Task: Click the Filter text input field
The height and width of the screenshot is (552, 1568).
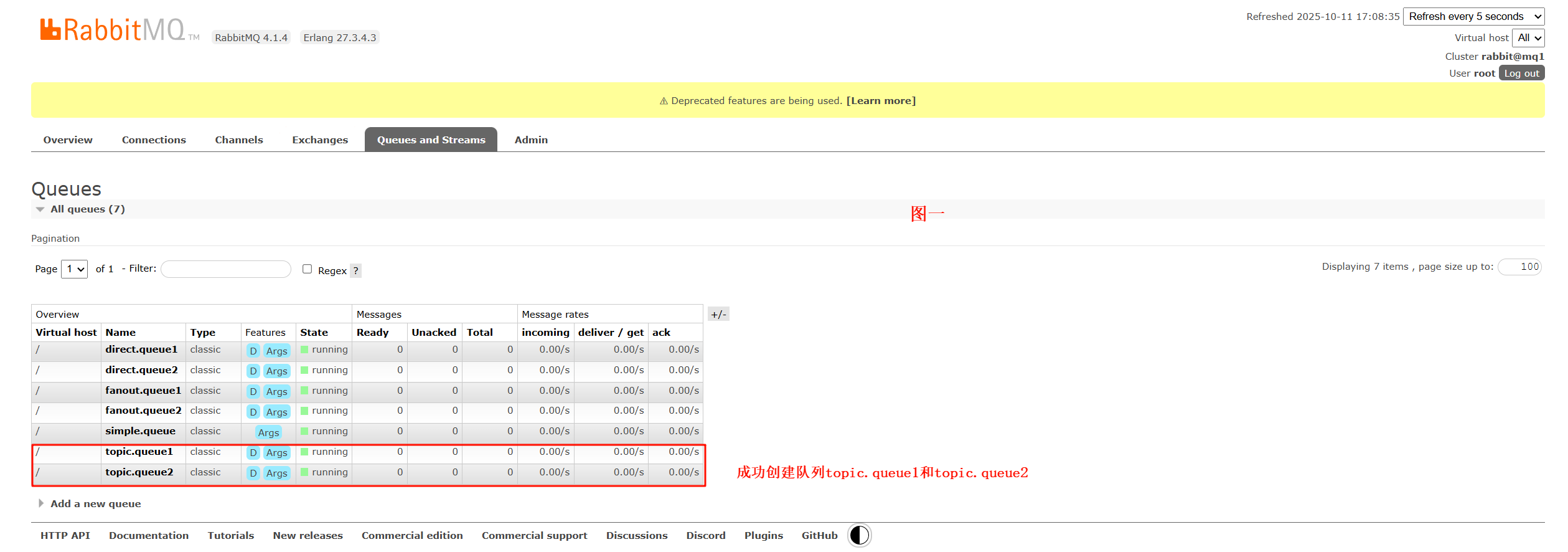Action: click(225, 269)
